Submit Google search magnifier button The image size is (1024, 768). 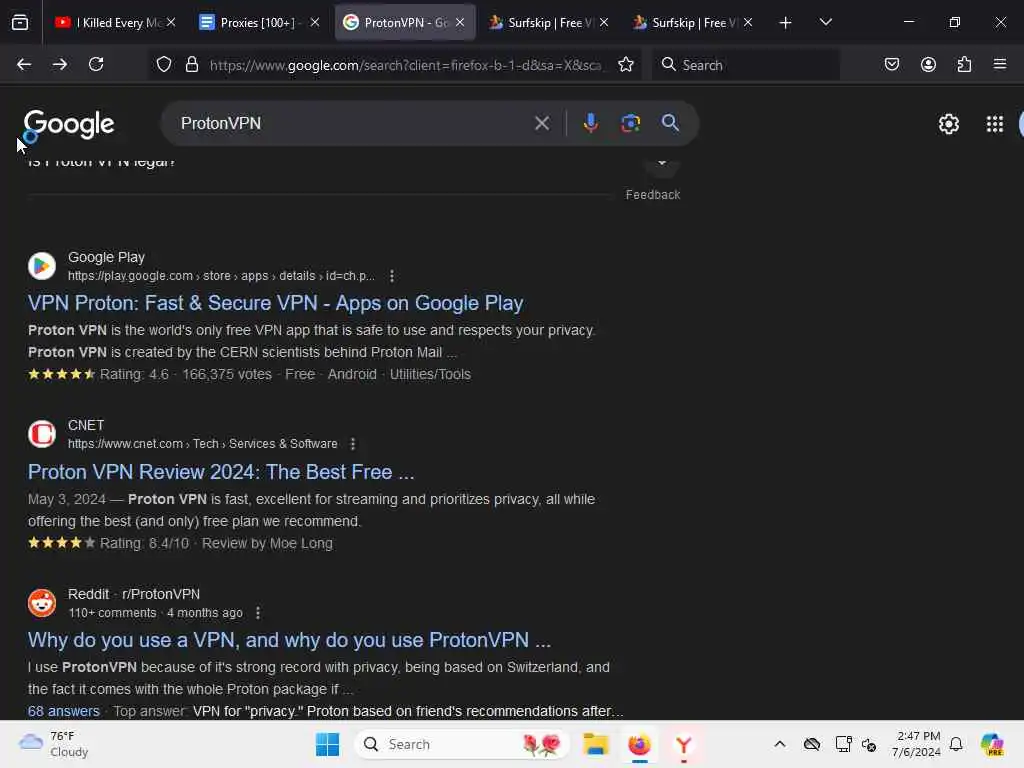(x=670, y=122)
